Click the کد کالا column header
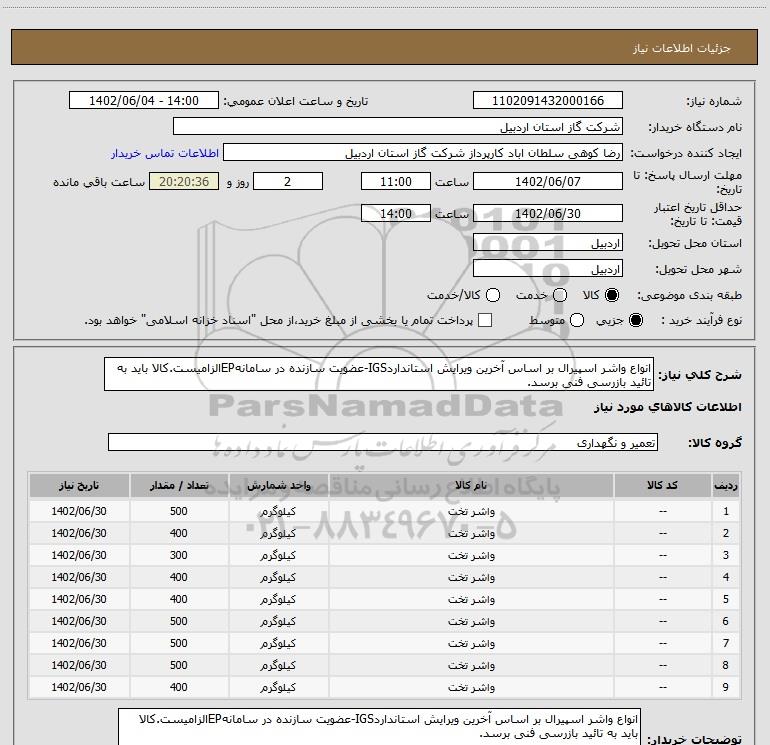This screenshot has width=770, height=745. (662, 485)
